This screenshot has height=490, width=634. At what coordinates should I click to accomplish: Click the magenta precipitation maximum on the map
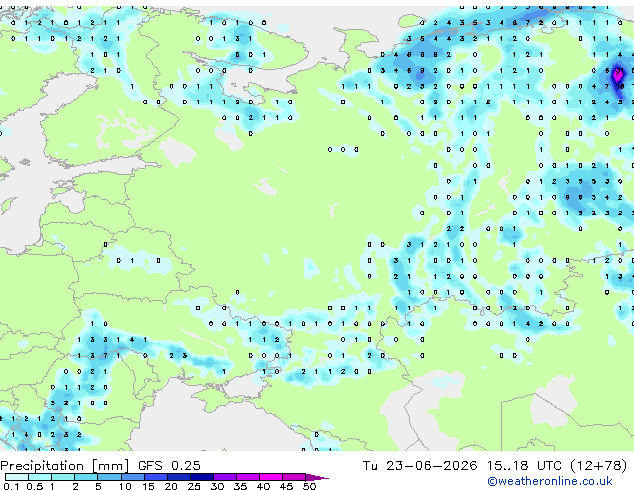point(617,74)
